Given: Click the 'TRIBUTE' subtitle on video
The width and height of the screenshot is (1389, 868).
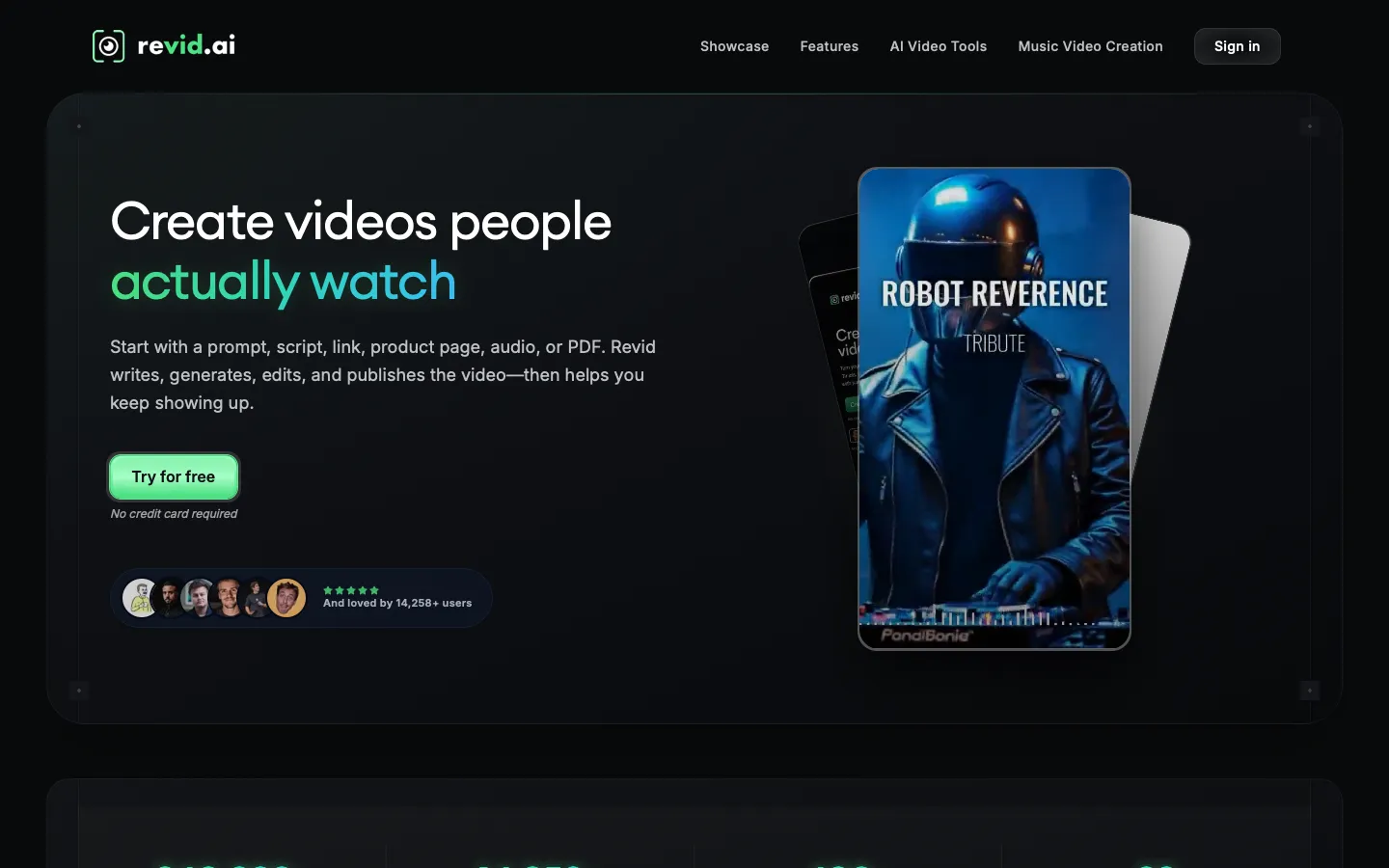Looking at the screenshot, I should click(994, 343).
